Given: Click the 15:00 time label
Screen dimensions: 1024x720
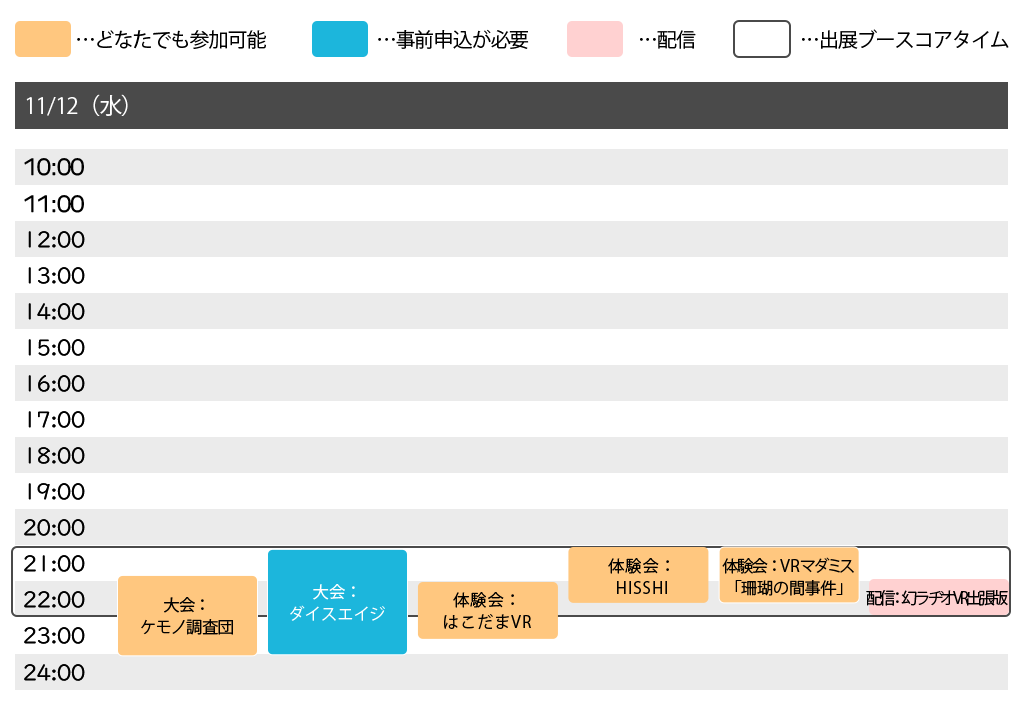Looking at the screenshot, I should (x=54, y=348).
